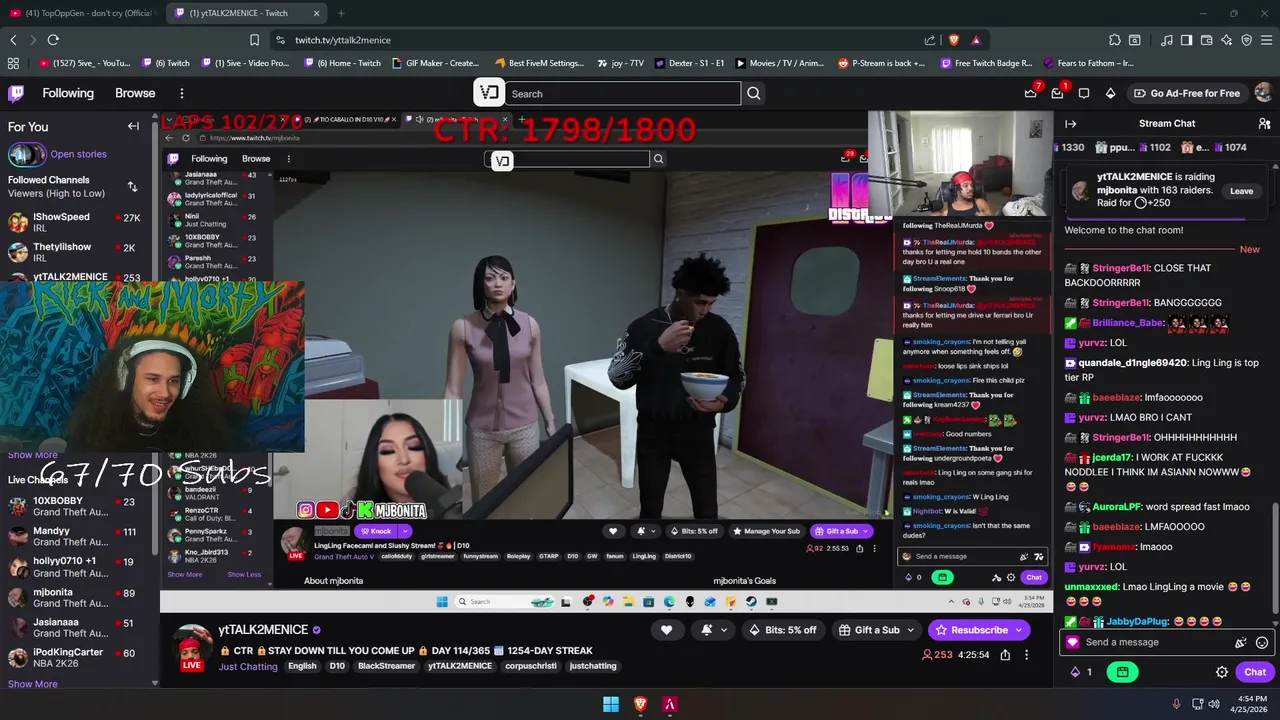The height and width of the screenshot is (720, 1280).
Task: Open a new browser tab with plus button
Action: tap(341, 13)
